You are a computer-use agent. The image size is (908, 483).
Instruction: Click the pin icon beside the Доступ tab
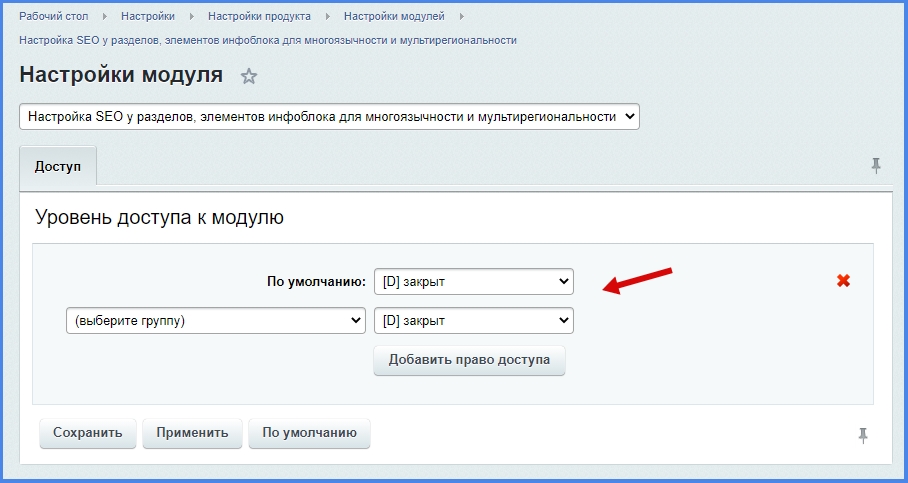[876, 165]
